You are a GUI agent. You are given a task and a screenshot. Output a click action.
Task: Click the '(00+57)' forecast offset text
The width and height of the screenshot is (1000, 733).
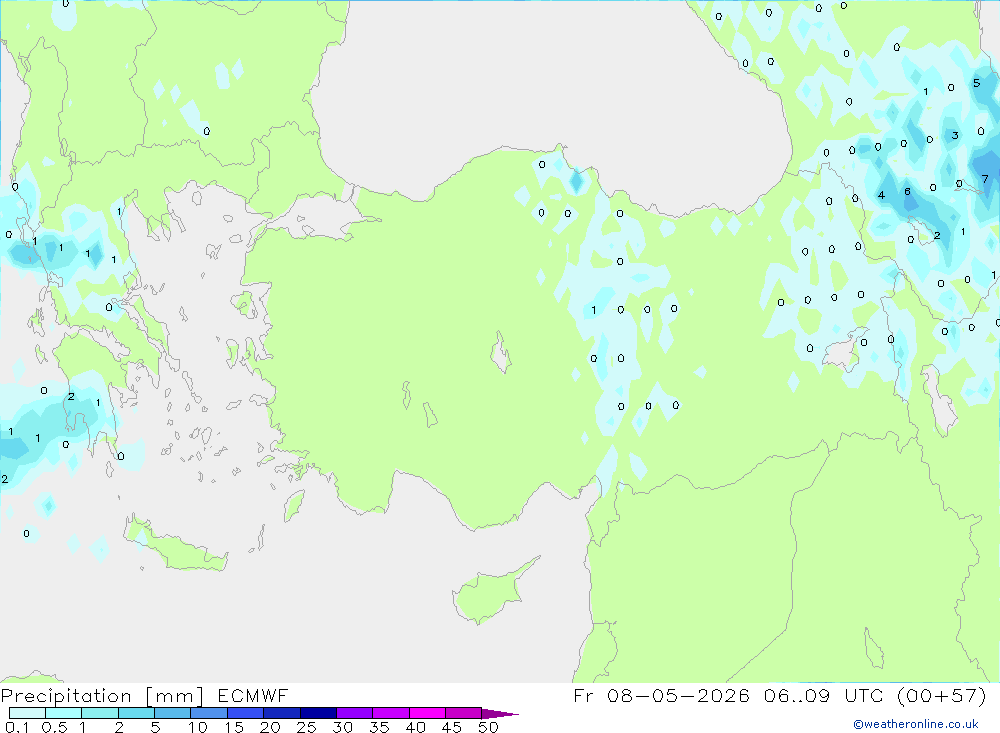pyautogui.click(x=941, y=695)
